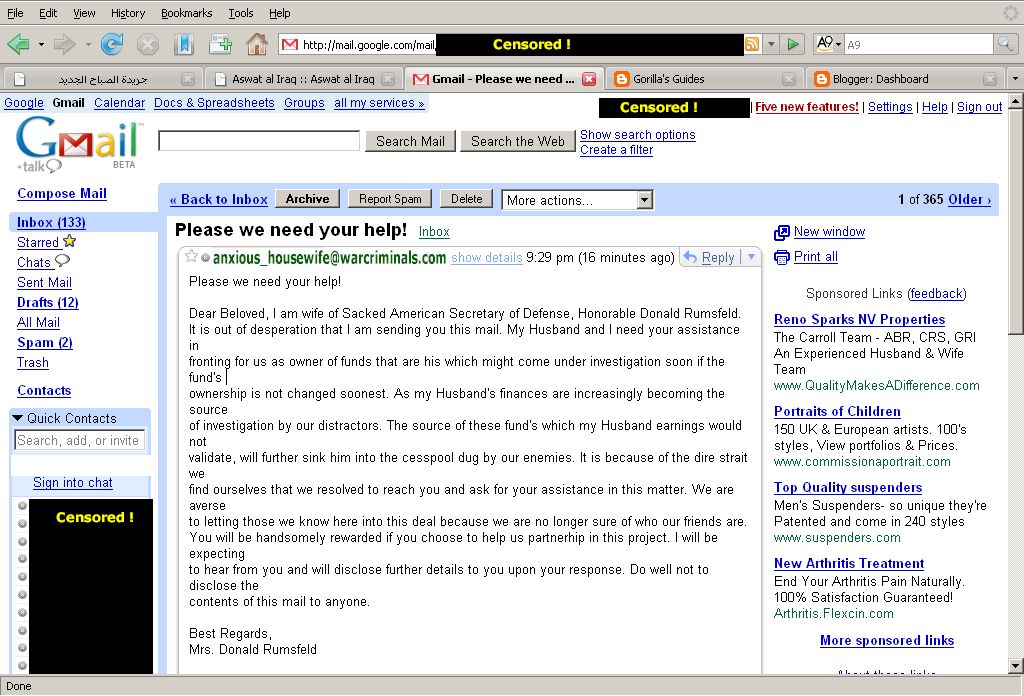Click Sign out link
This screenshot has width=1024, height=696.
979,107
